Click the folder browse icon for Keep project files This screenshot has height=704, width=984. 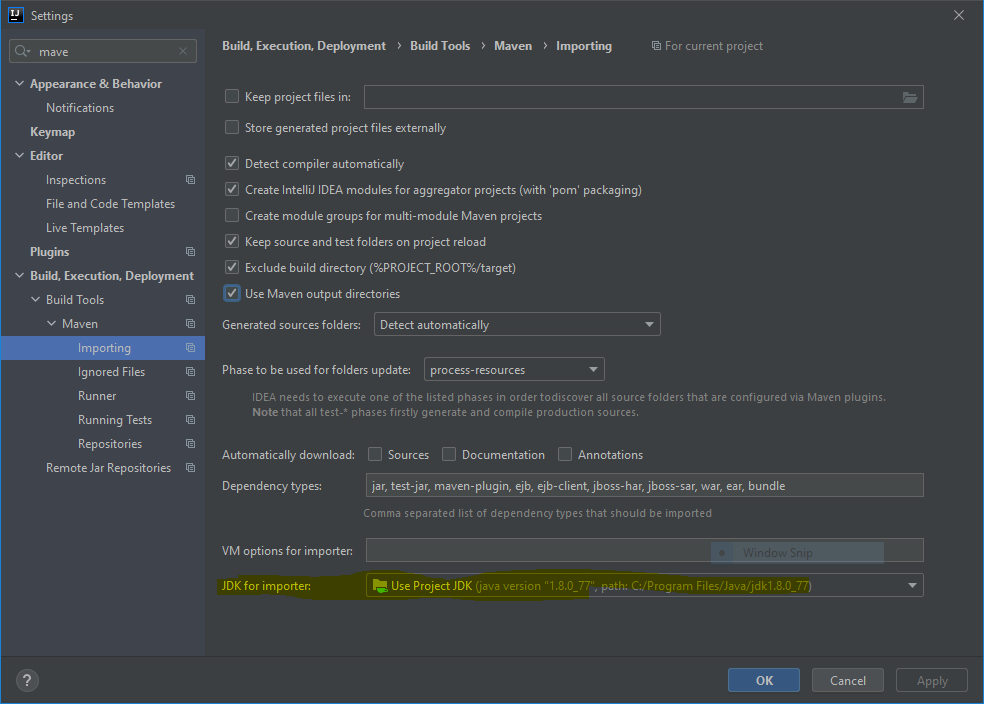point(909,97)
